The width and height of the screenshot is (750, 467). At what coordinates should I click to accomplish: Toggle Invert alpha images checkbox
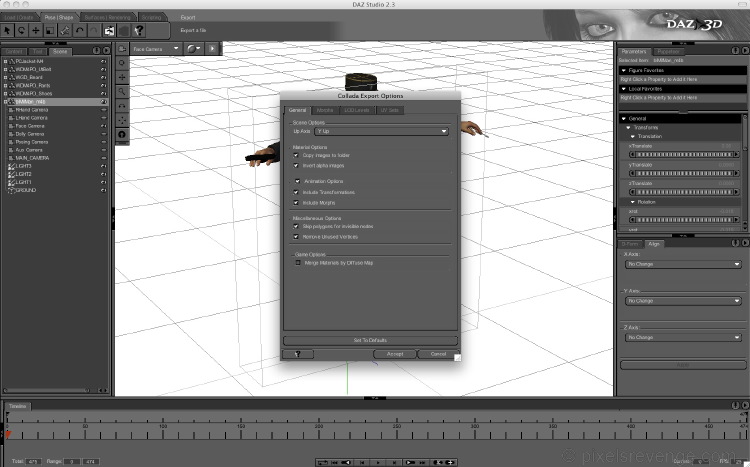(x=296, y=166)
